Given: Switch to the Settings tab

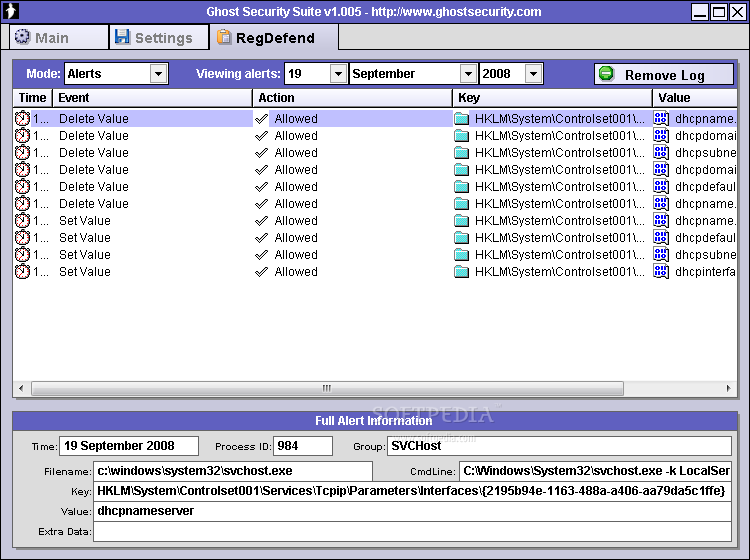Looking at the screenshot, I should pyautogui.click(x=159, y=37).
